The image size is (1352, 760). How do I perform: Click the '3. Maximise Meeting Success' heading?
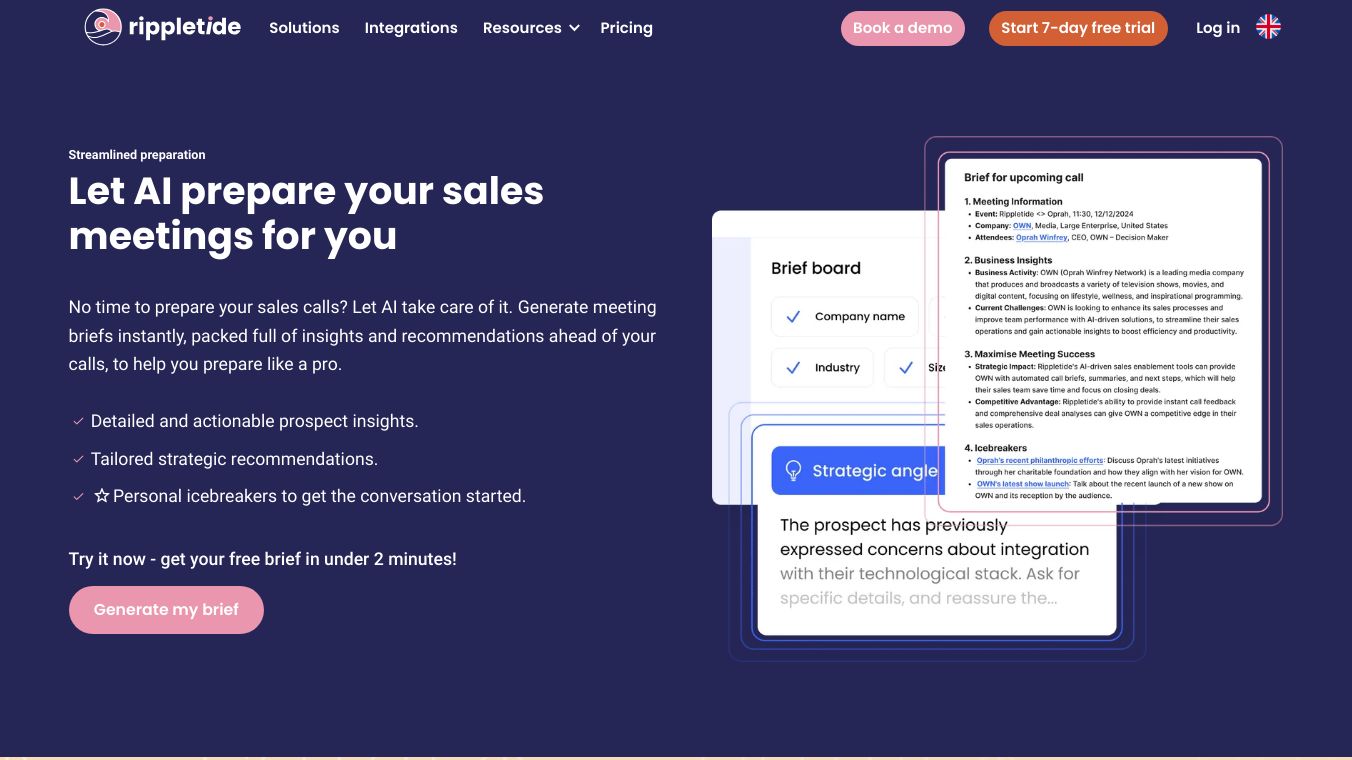[x=1030, y=354]
